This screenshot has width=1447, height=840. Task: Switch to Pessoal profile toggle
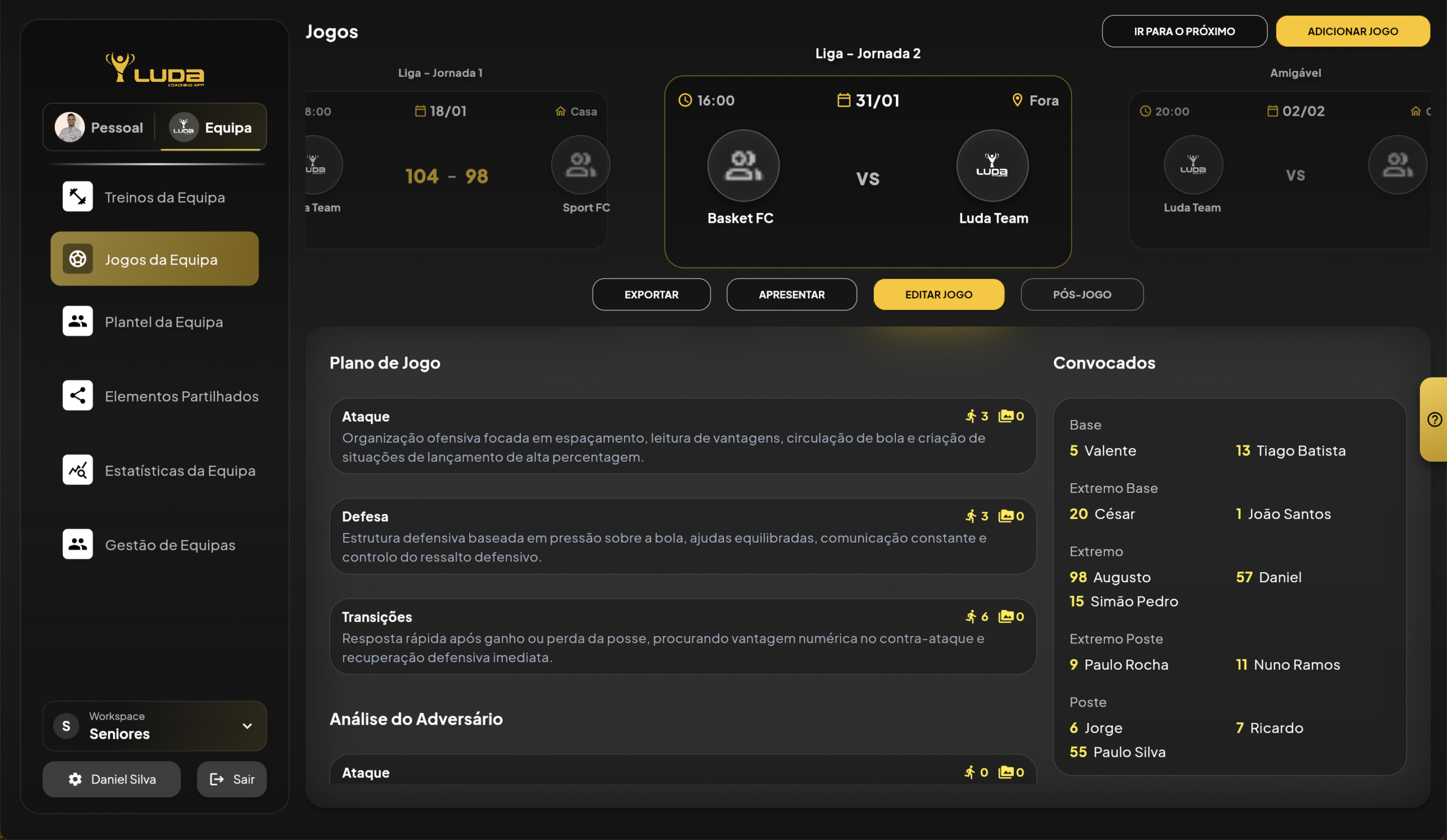(x=100, y=127)
